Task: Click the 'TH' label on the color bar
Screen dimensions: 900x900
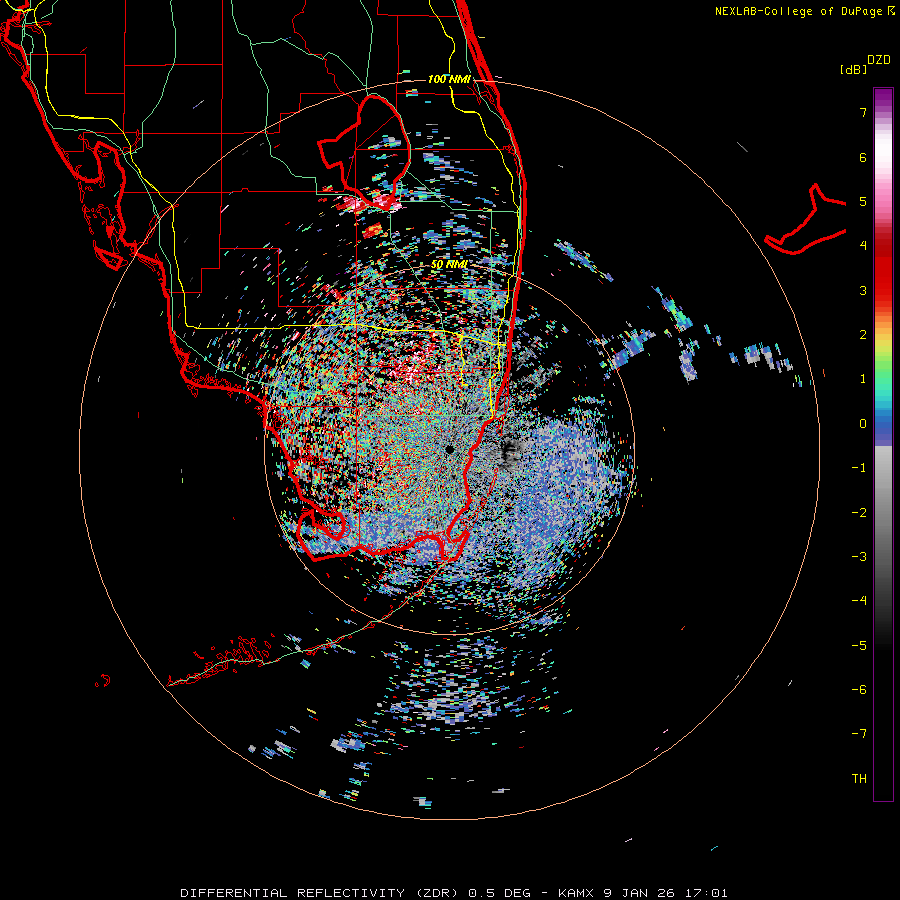Action: click(x=859, y=778)
